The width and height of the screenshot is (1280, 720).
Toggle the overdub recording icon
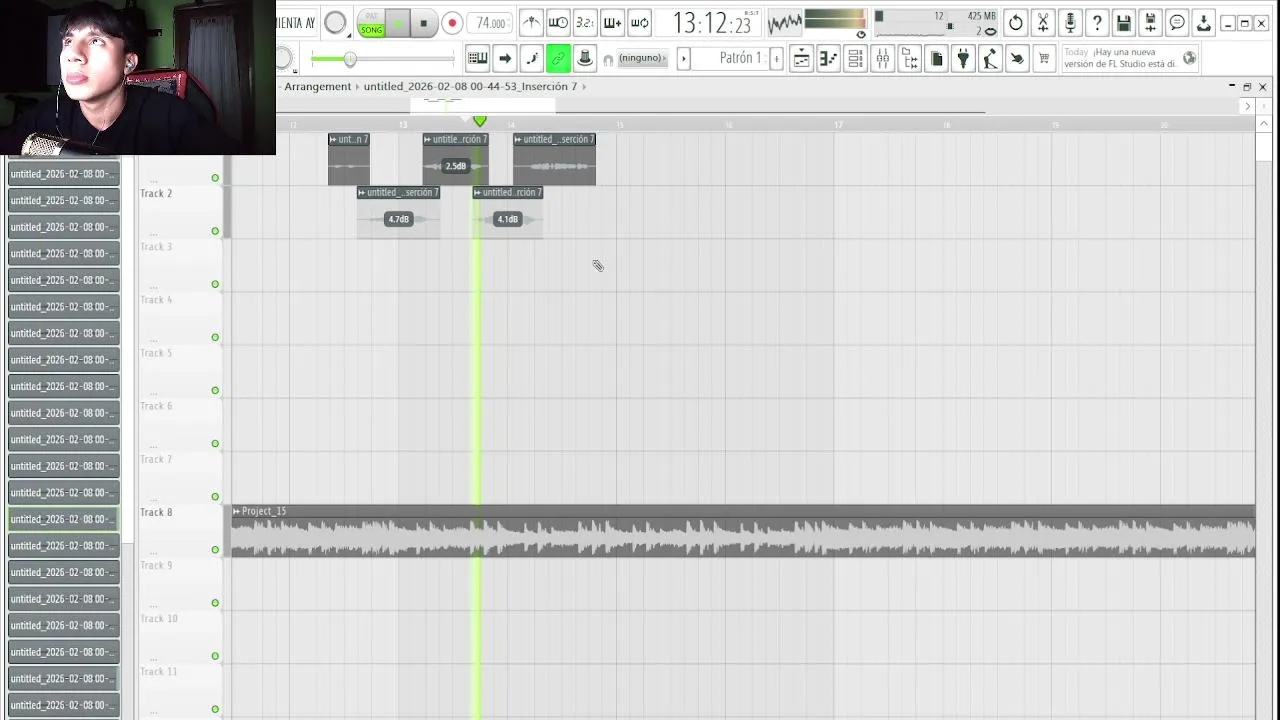[x=612, y=22]
